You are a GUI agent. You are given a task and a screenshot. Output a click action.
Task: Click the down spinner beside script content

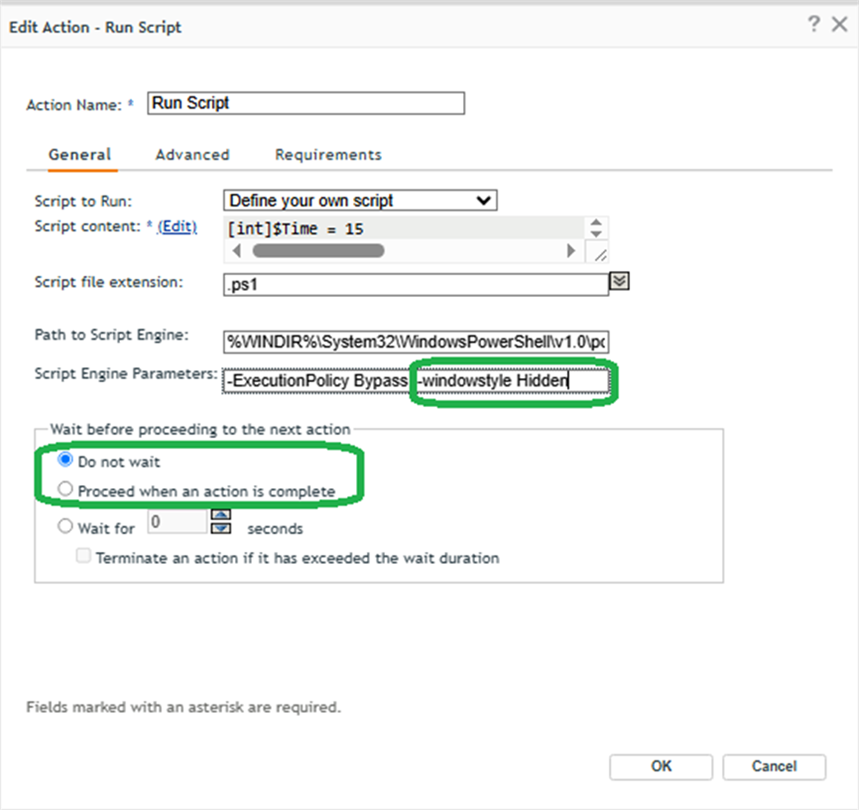pyautogui.click(x=597, y=235)
